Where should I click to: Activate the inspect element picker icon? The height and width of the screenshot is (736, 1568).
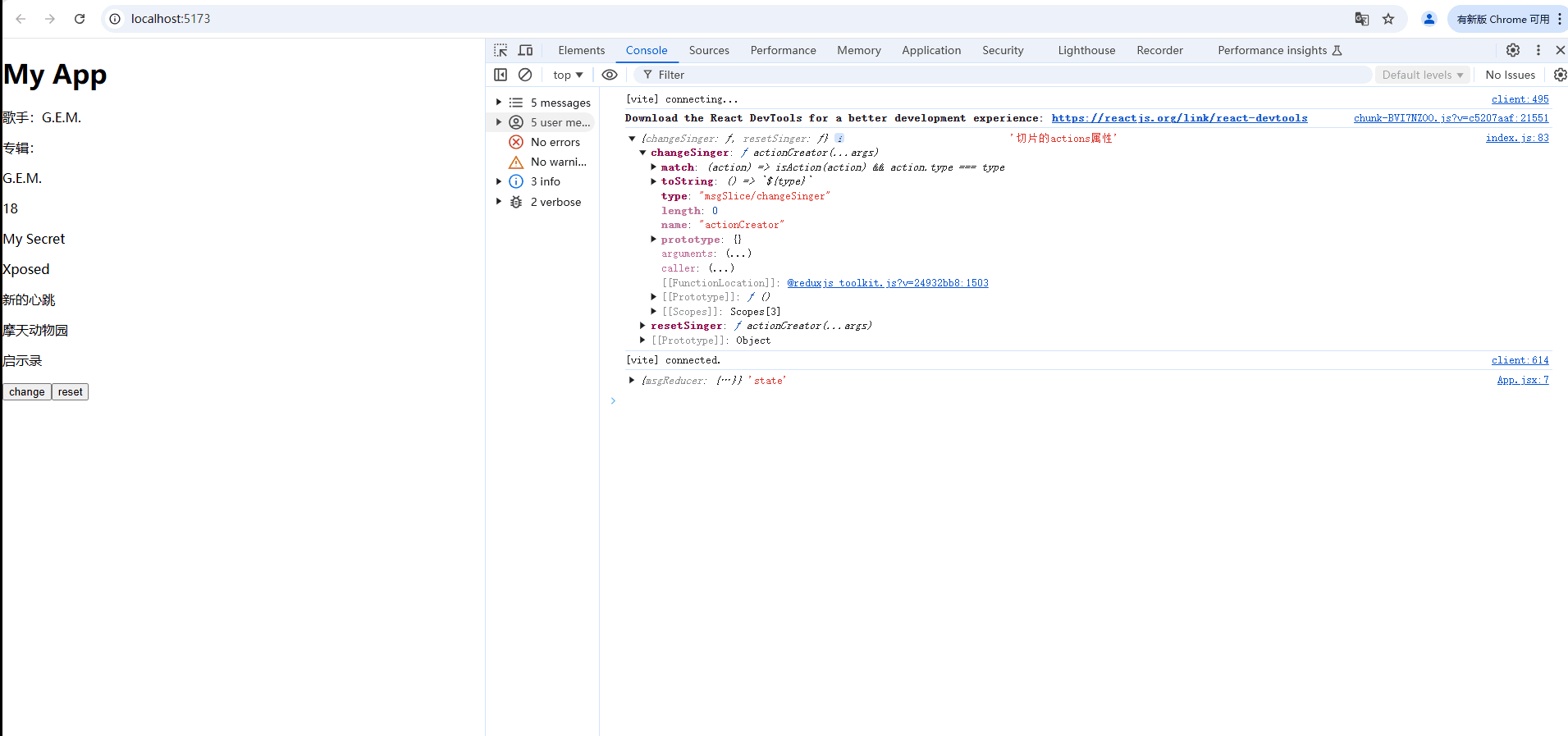tap(501, 50)
